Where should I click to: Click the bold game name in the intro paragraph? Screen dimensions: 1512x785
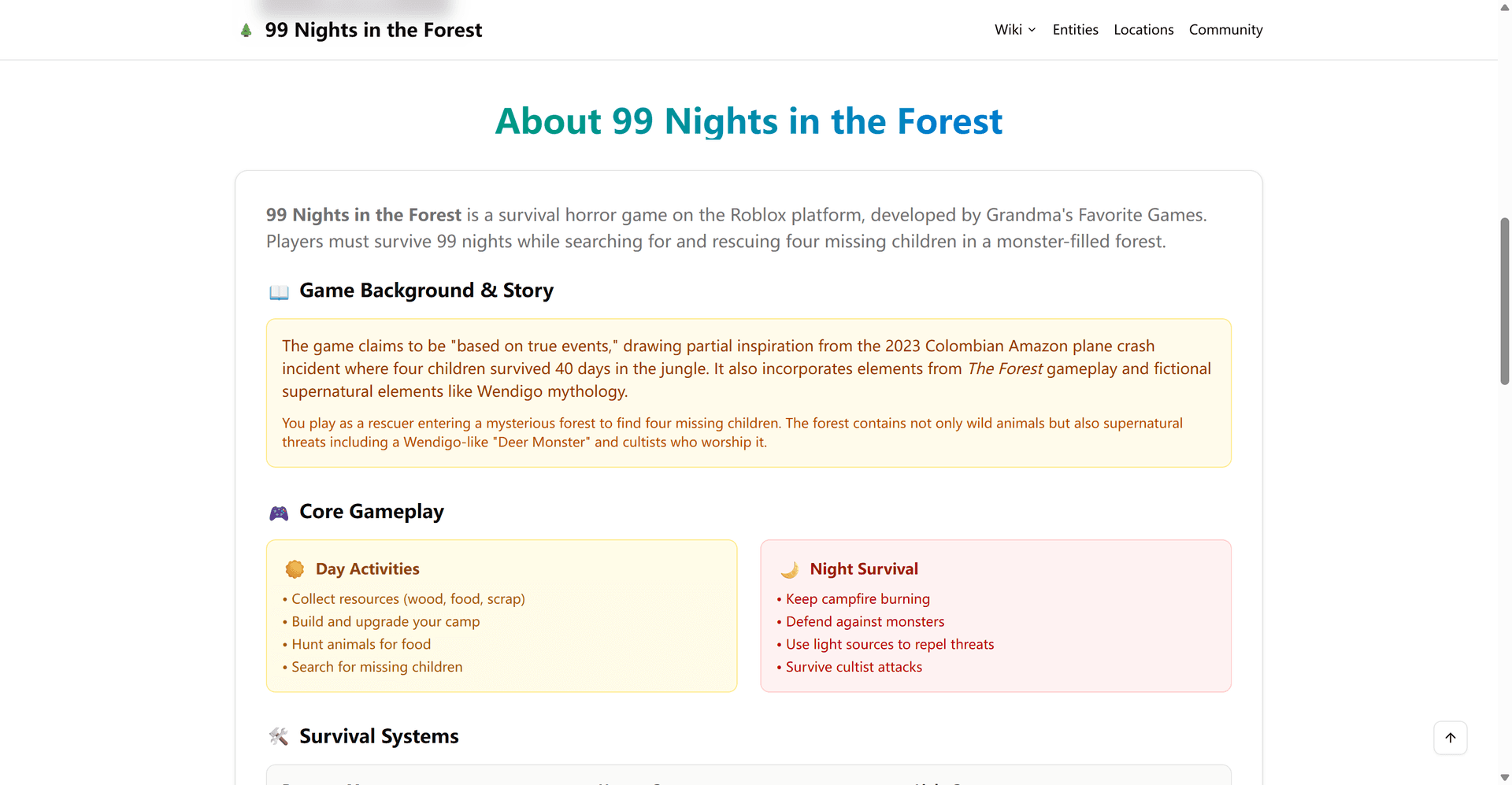[x=363, y=214]
